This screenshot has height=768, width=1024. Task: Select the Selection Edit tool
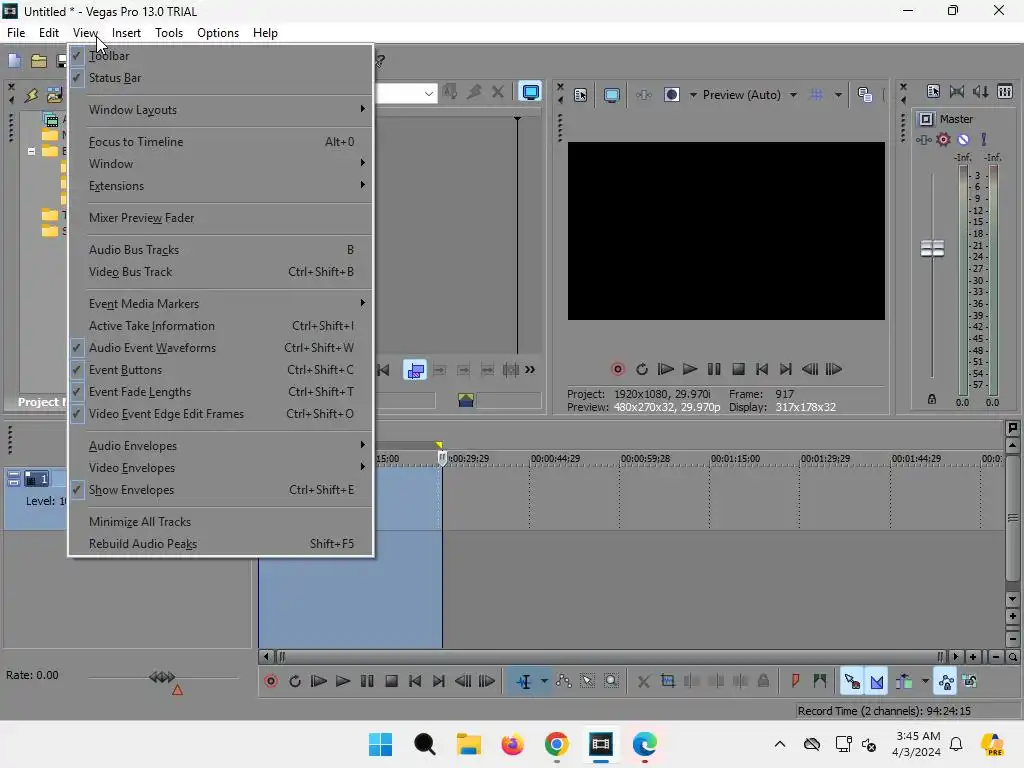588,681
